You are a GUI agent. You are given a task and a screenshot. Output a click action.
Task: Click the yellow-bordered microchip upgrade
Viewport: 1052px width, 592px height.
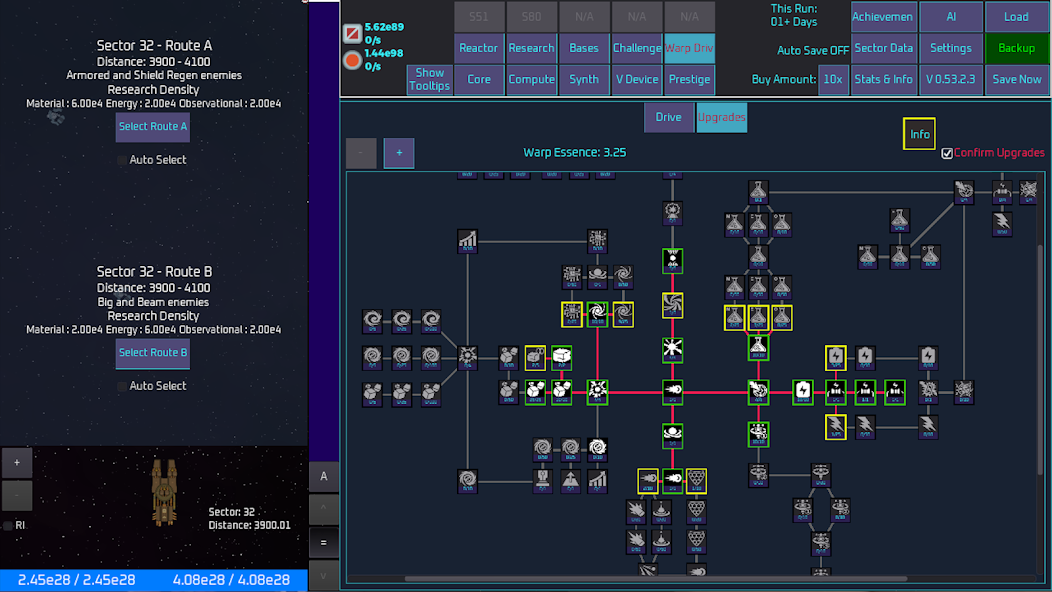click(x=571, y=314)
